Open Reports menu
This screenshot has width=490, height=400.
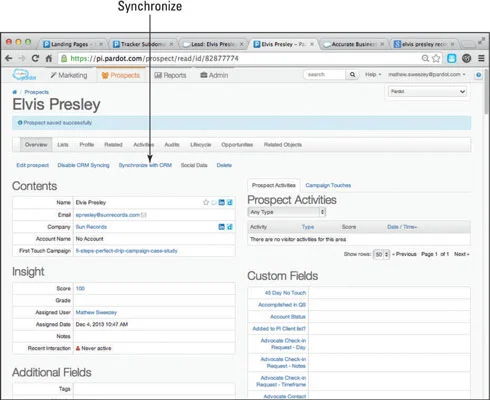click(x=170, y=75)
